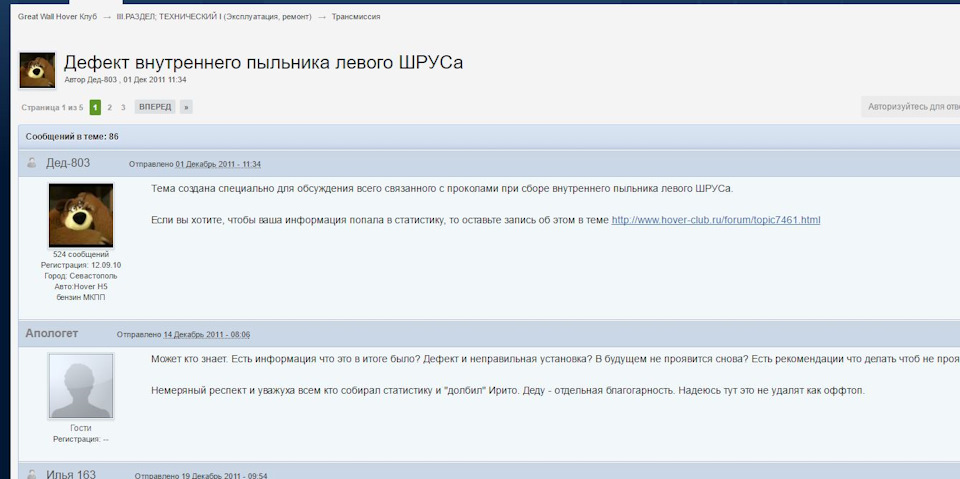Open Great Wall Hover Клуб breadcrumb link
The width and height of the screenshot is (960, 479).
(x=57, y=17)
